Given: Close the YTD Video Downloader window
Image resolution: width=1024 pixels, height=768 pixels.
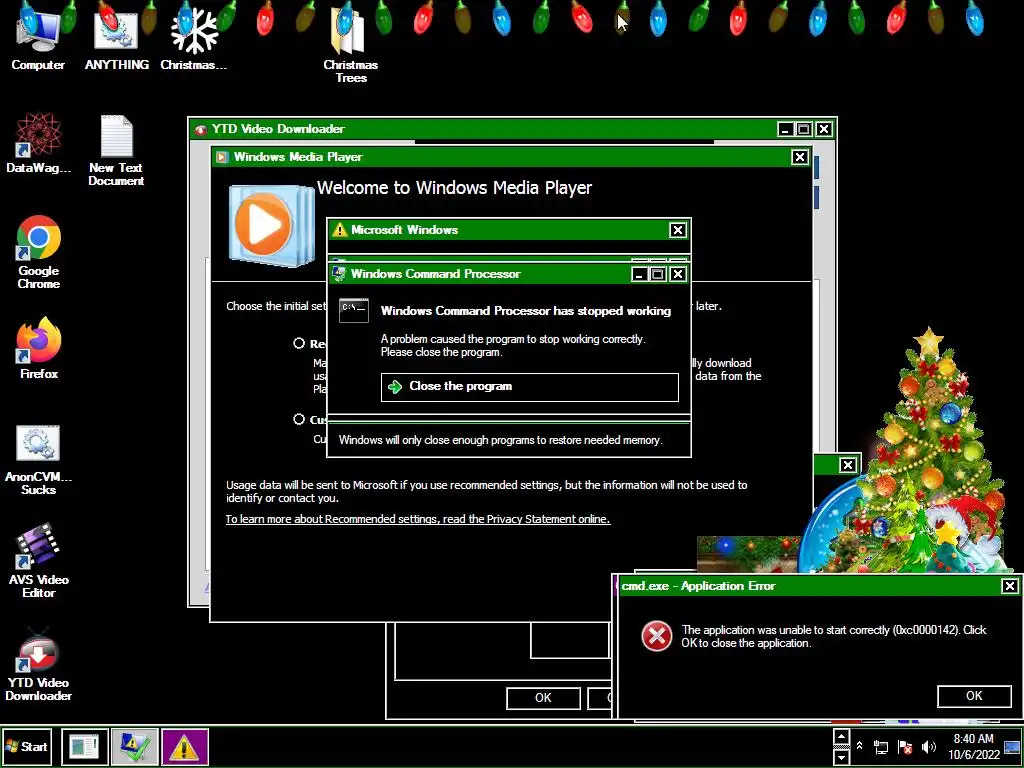Looking at the screenshot, I should coord(824,129).
